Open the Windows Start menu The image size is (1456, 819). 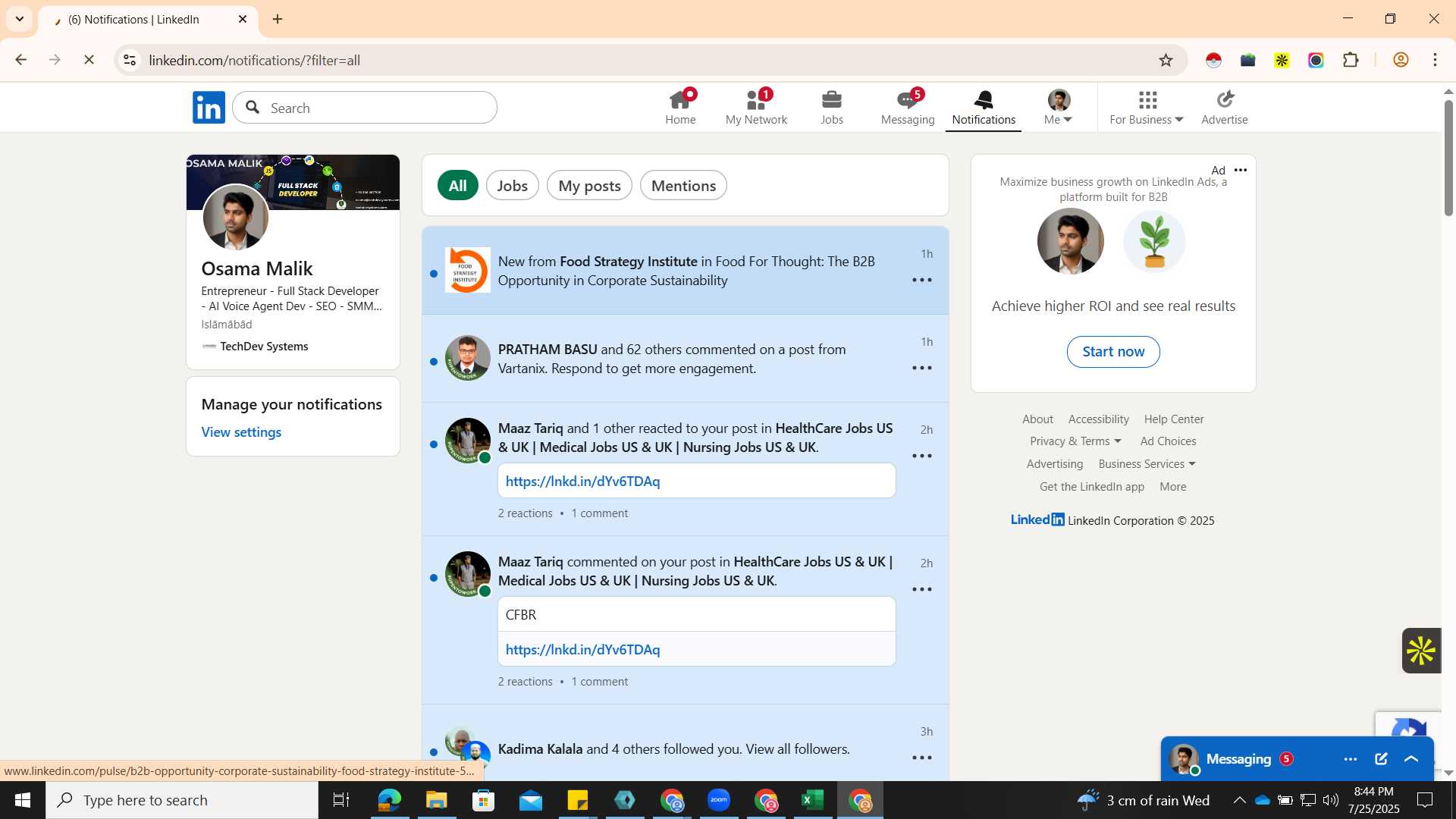click(x=23, y=800)
